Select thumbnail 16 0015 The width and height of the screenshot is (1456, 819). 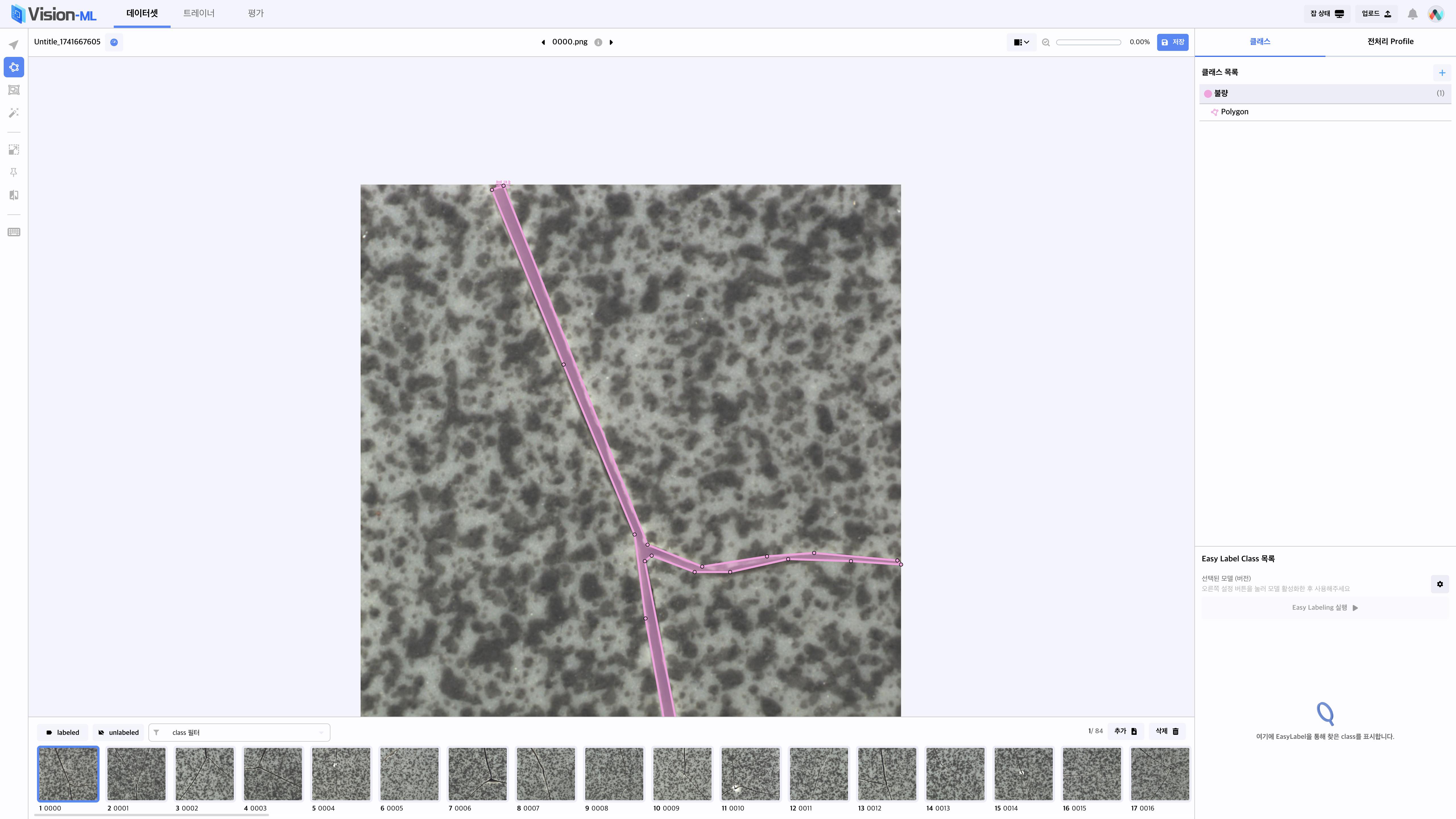1092,774
